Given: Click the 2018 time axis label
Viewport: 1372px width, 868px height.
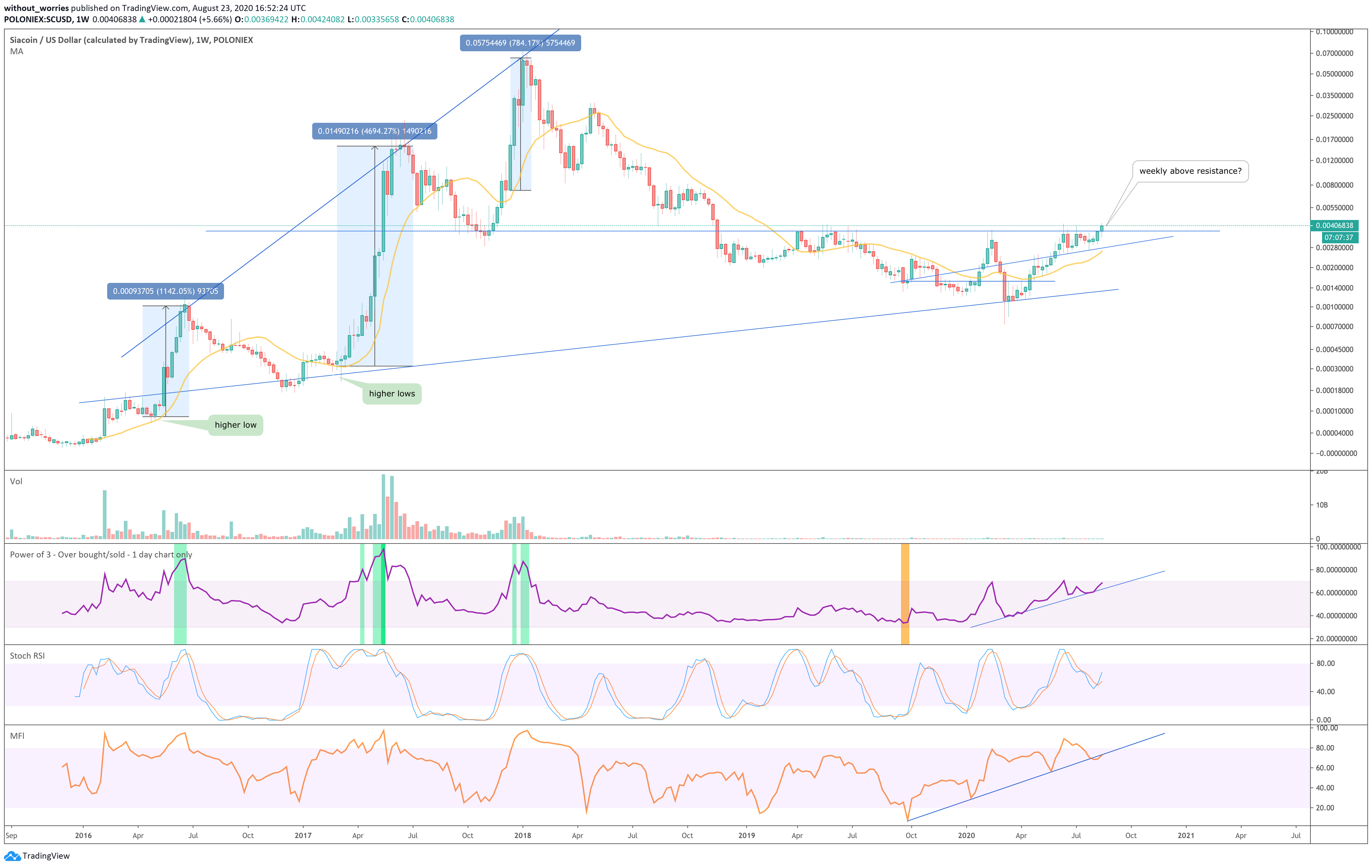Looking at the screenshot, I should coord(523,835).
